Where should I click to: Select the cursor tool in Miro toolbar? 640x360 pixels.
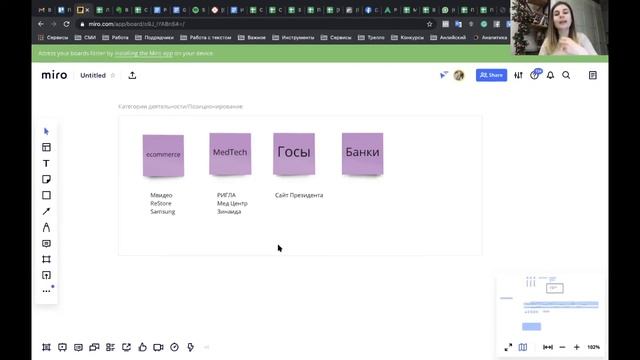[46, 131]
